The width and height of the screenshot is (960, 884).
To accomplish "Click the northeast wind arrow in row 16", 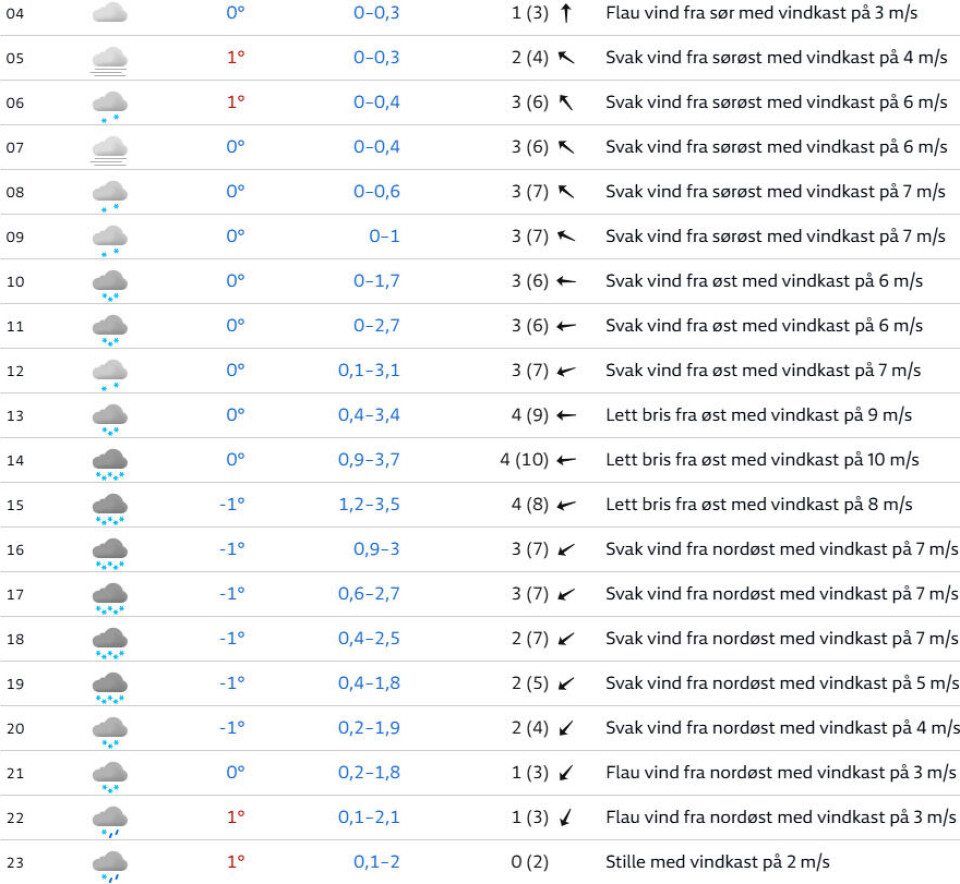I will point(566,550).
